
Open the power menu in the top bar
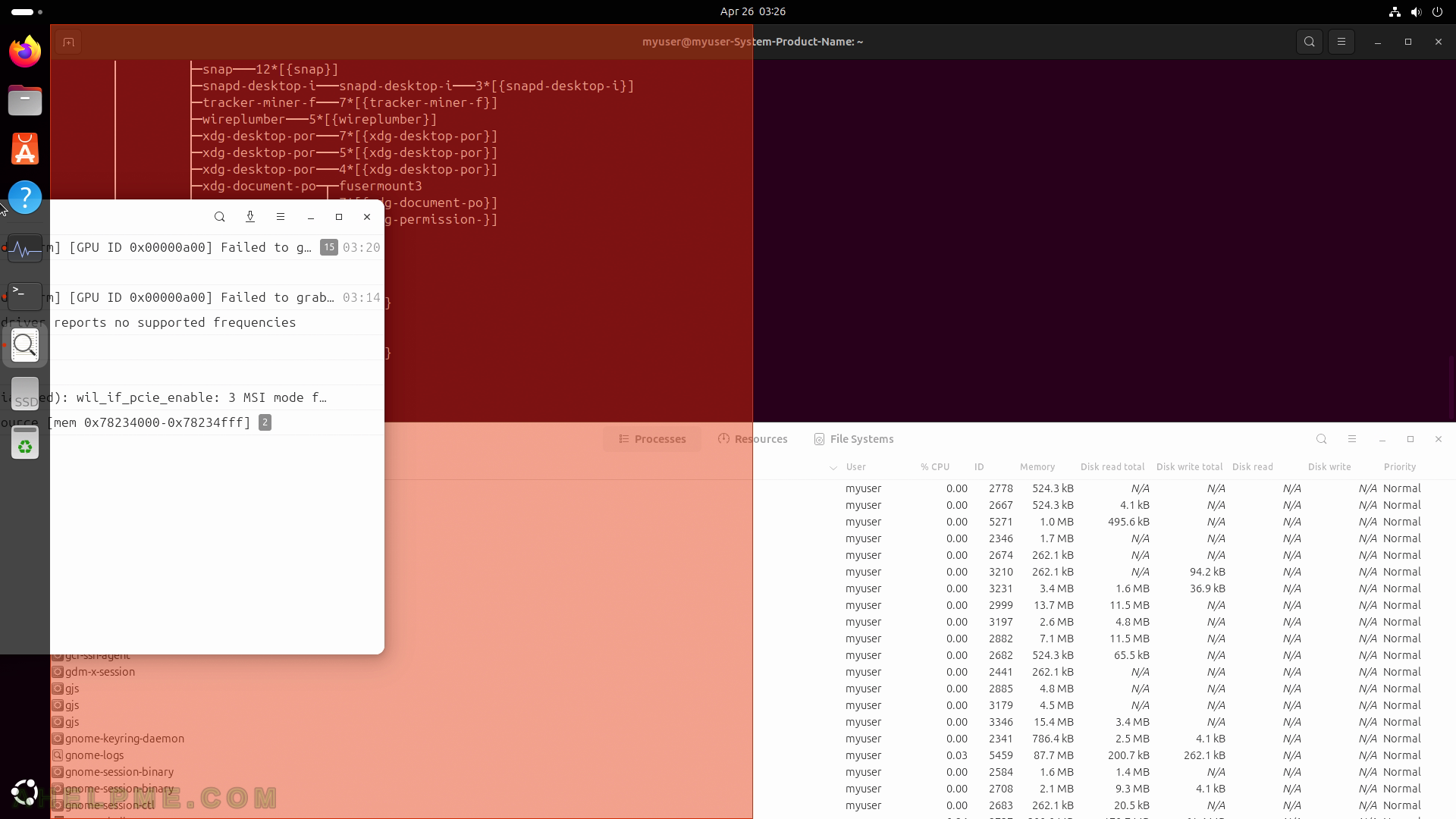pyautogui.click(x=1437, y=11)
